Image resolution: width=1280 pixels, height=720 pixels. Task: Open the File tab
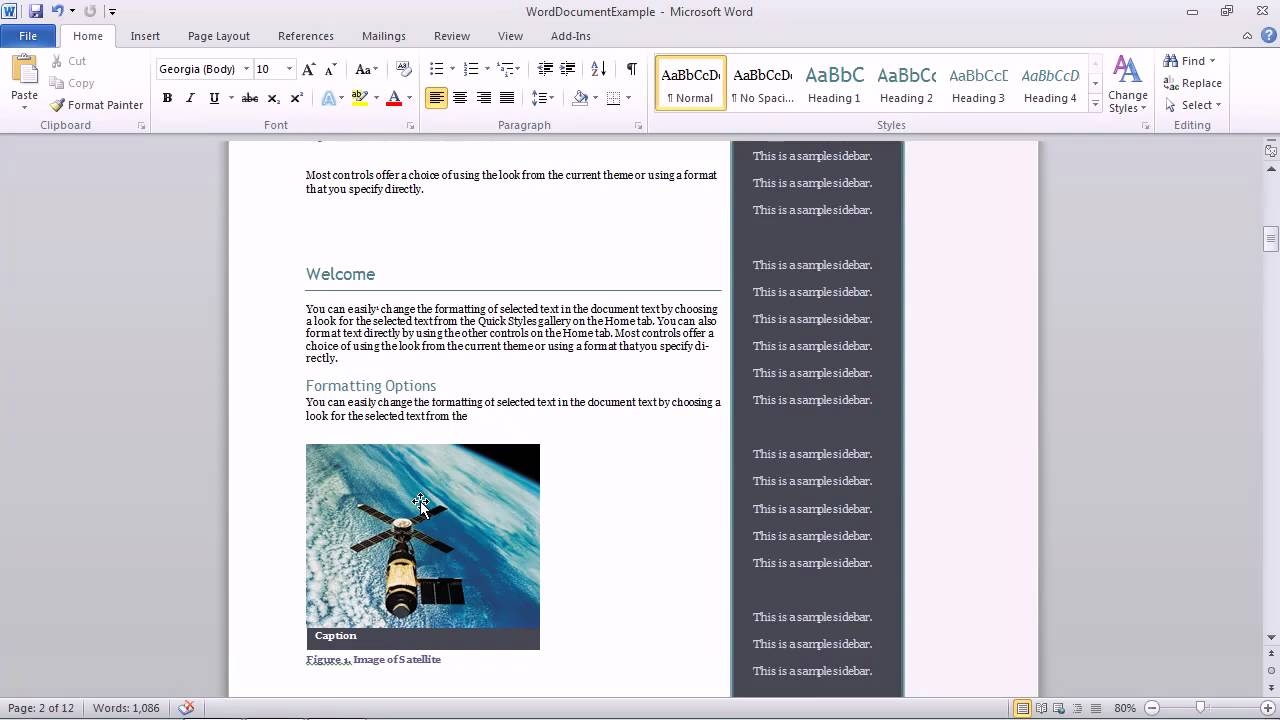pyautogui.click(x=28, y=36)
